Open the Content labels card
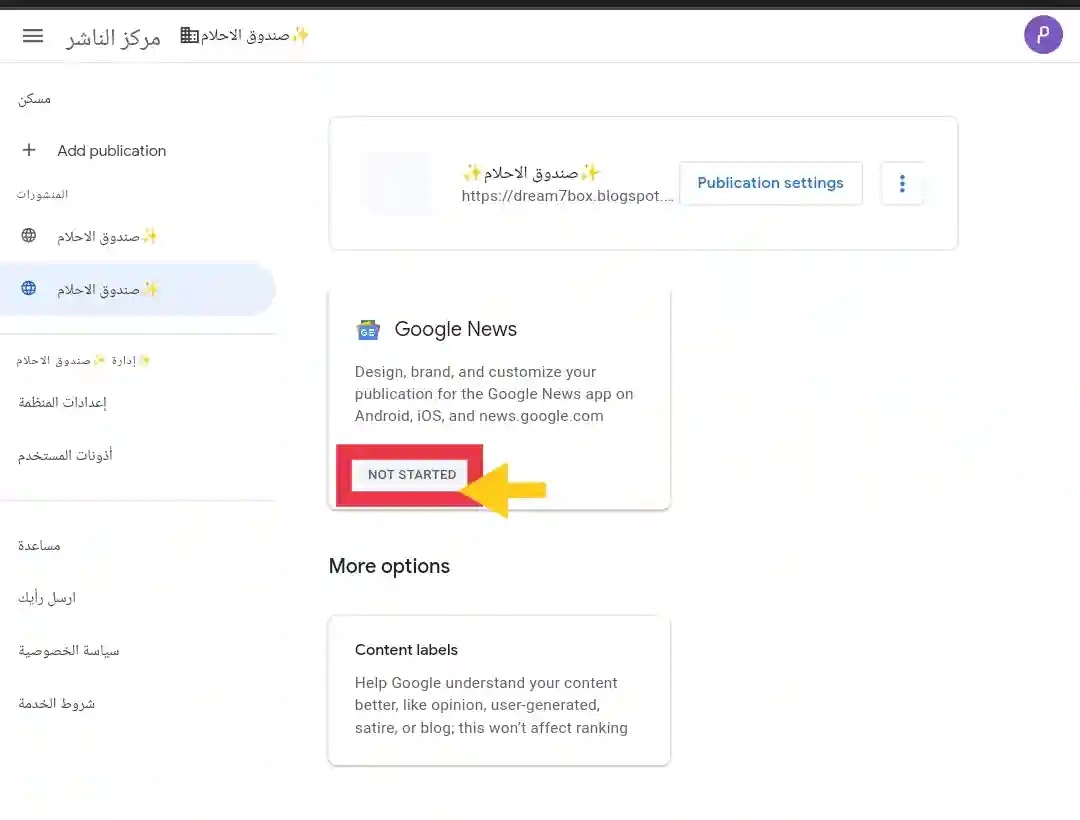1080x820 pixels. 499,690
